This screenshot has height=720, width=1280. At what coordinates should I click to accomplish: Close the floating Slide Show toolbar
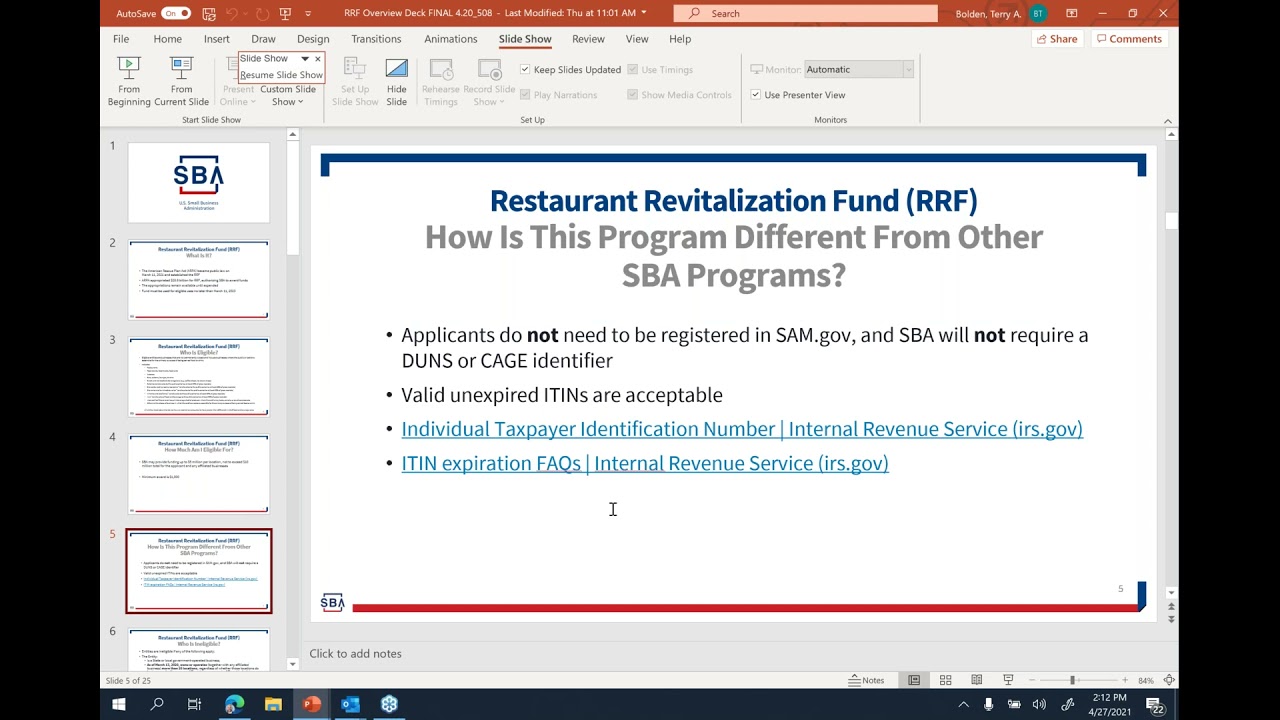coord(318,59)
